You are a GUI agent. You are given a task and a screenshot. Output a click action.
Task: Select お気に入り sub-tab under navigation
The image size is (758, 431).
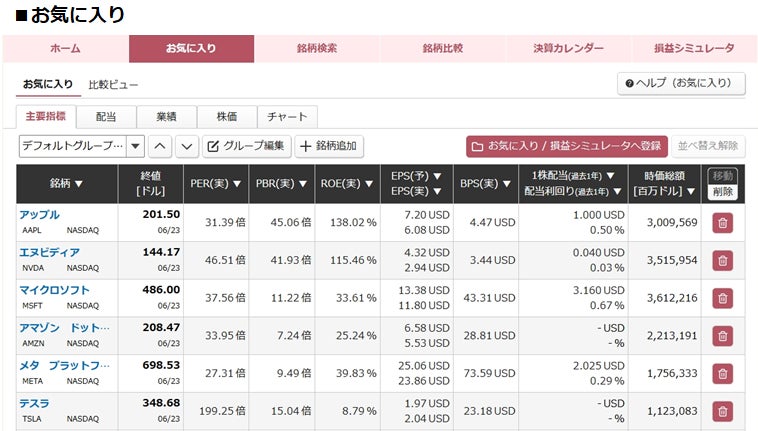[x=48, y=85]
